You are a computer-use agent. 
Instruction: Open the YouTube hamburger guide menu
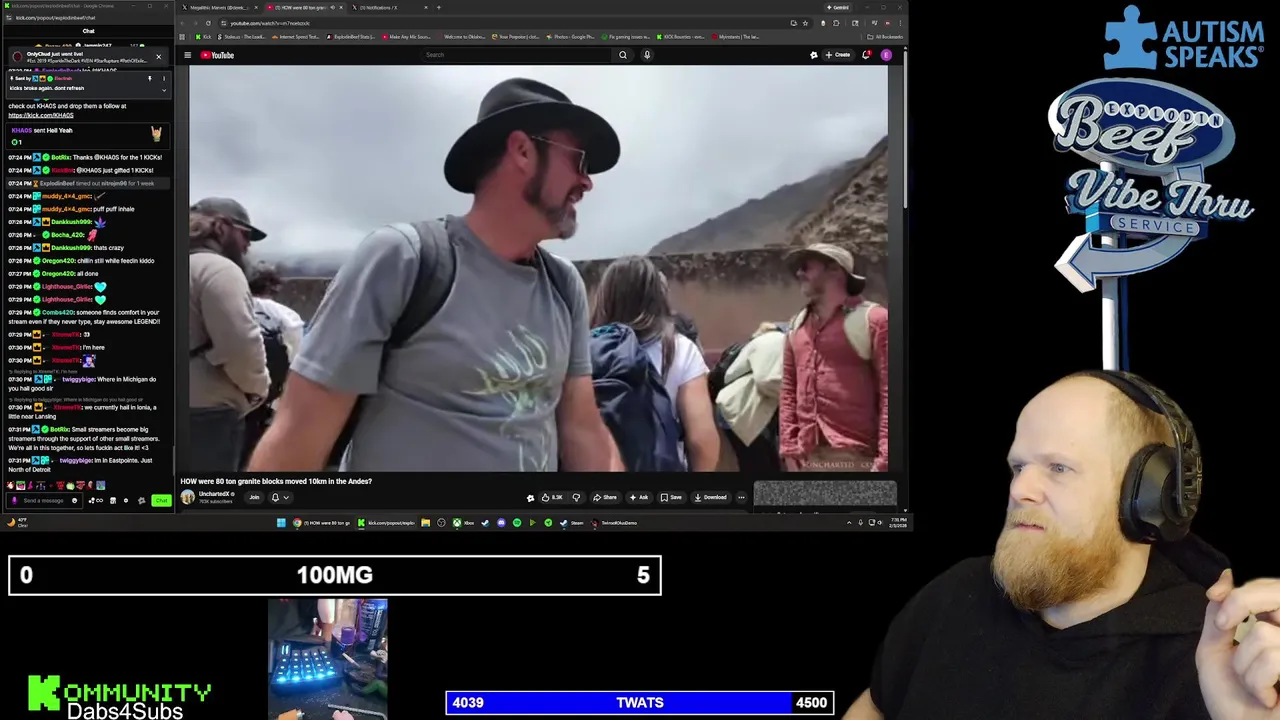[187, 55]
